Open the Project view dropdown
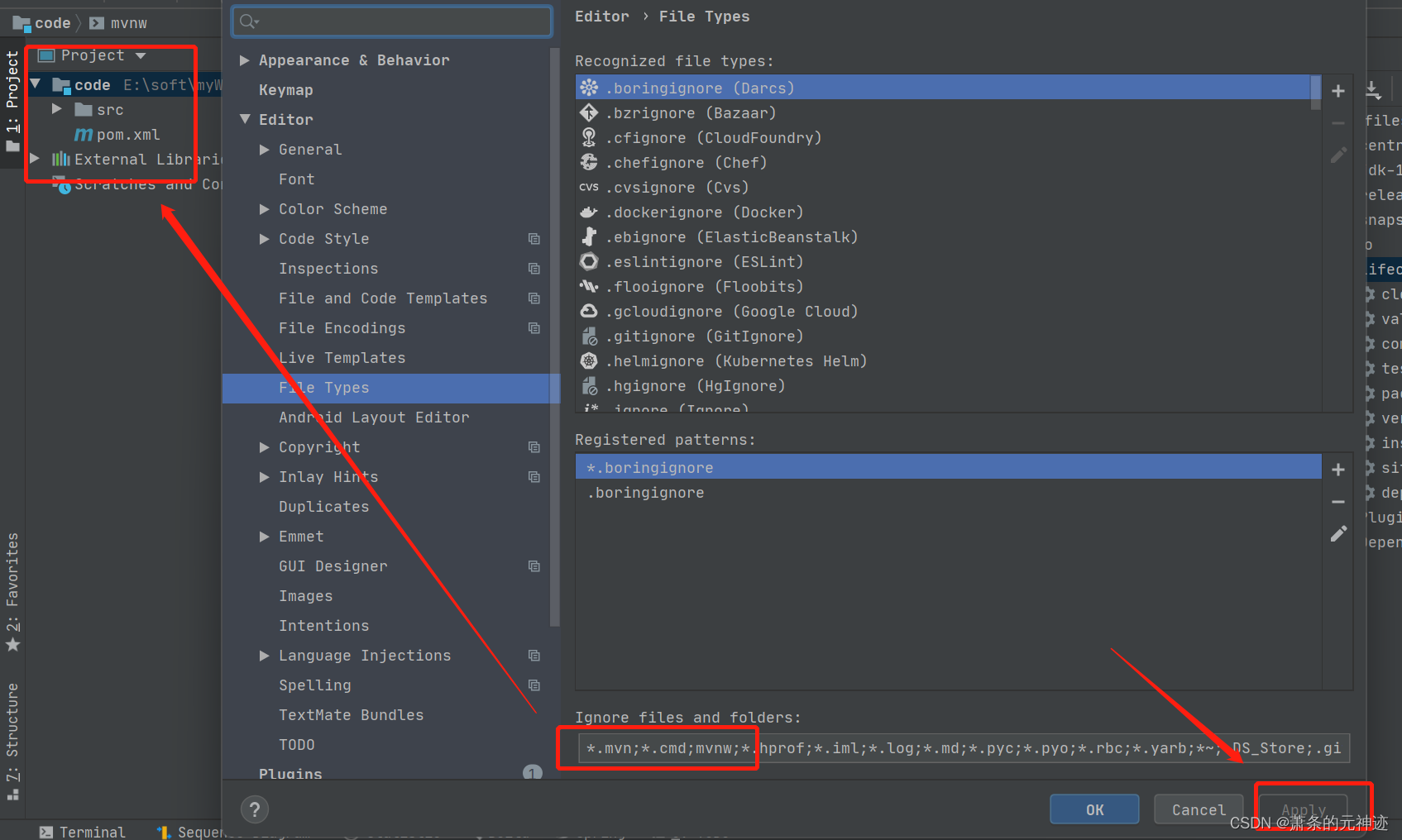The height and width of the screenshot is (840, 1402). tap(141, 56)
